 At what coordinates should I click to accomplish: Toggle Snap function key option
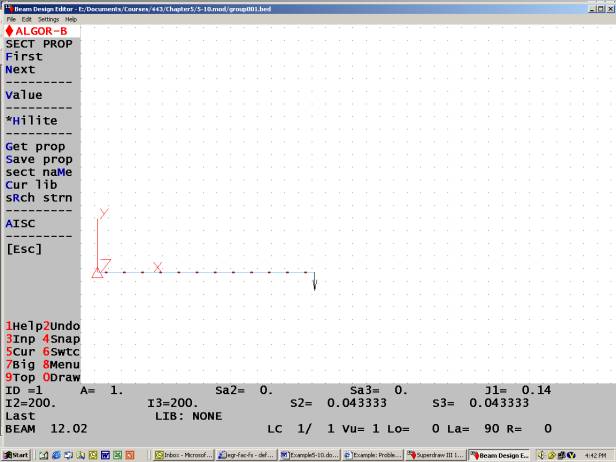pyautogui.click(x=60, y=339)
